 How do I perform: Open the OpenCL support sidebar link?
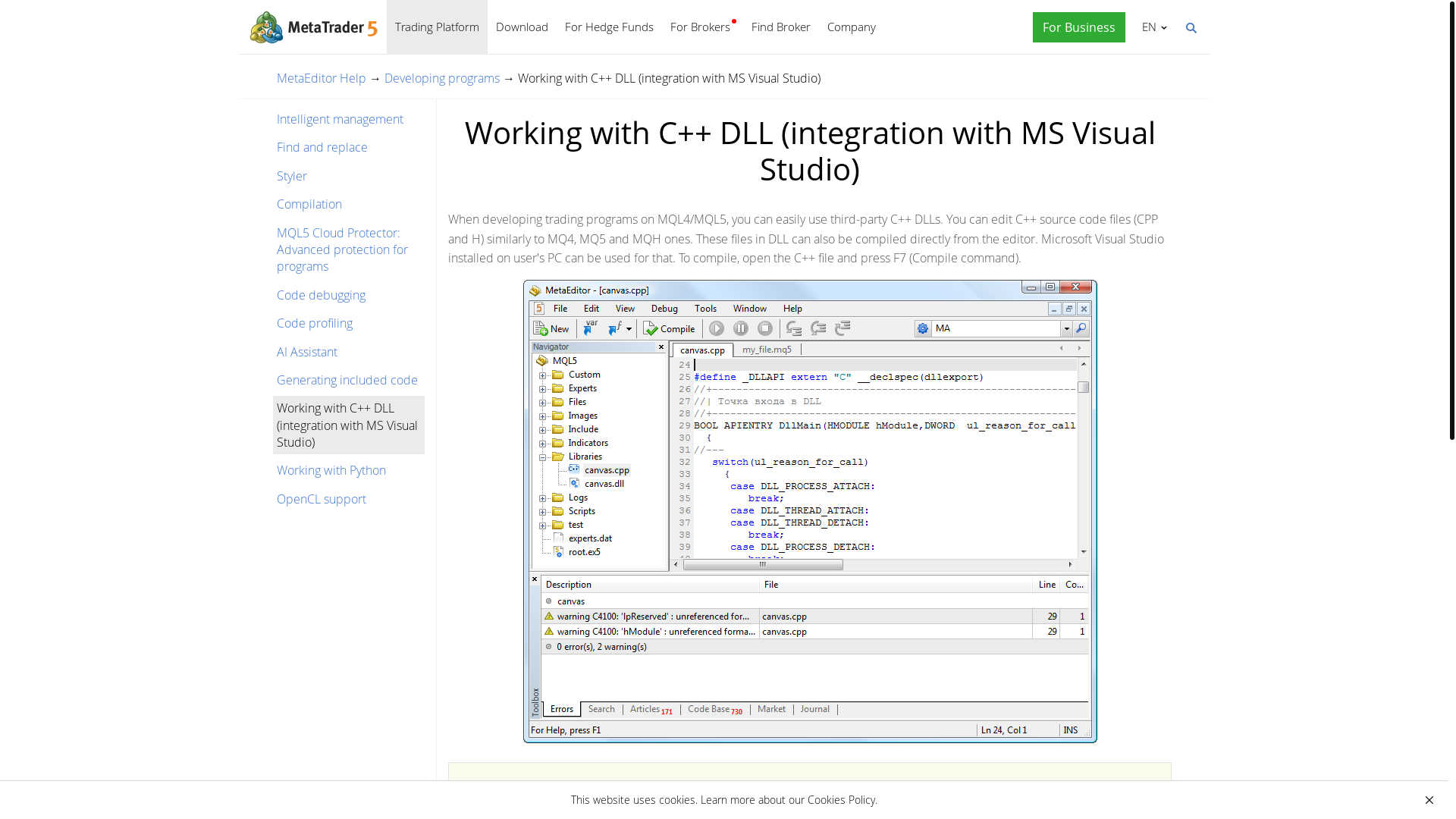pyautogui.click(x=322, y=499)
